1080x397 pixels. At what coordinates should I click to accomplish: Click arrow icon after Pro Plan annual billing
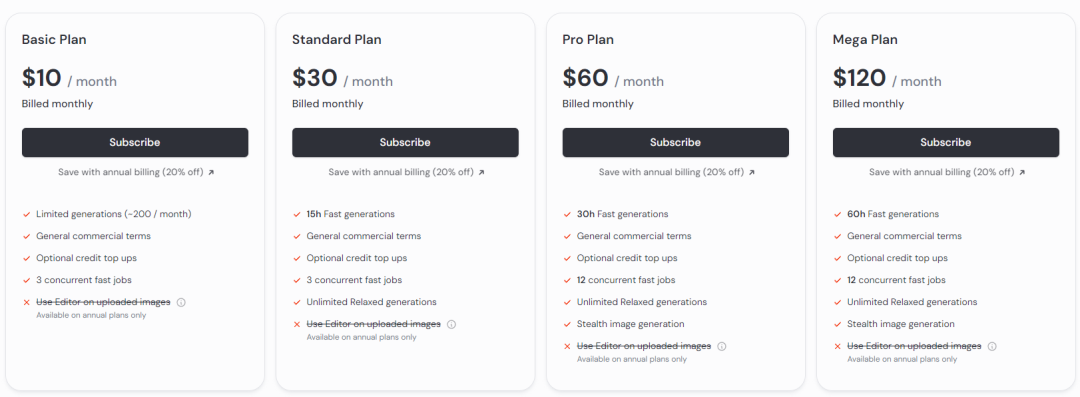pyautogui.click(x=752, y=172)
